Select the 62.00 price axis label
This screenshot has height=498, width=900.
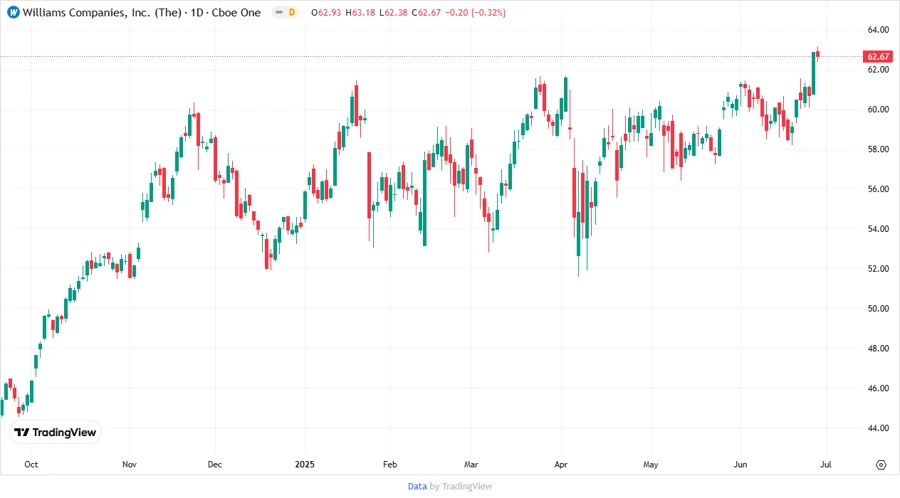click(878, 69)
